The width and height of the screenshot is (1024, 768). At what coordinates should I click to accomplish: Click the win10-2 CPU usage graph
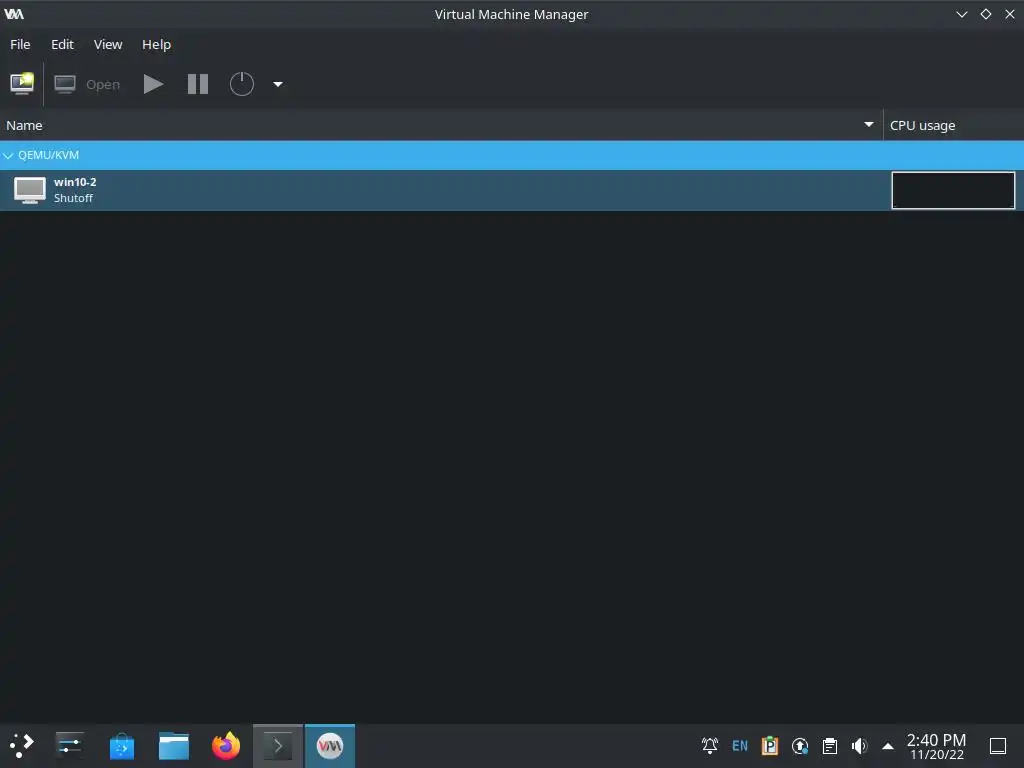tap(953, 190)
